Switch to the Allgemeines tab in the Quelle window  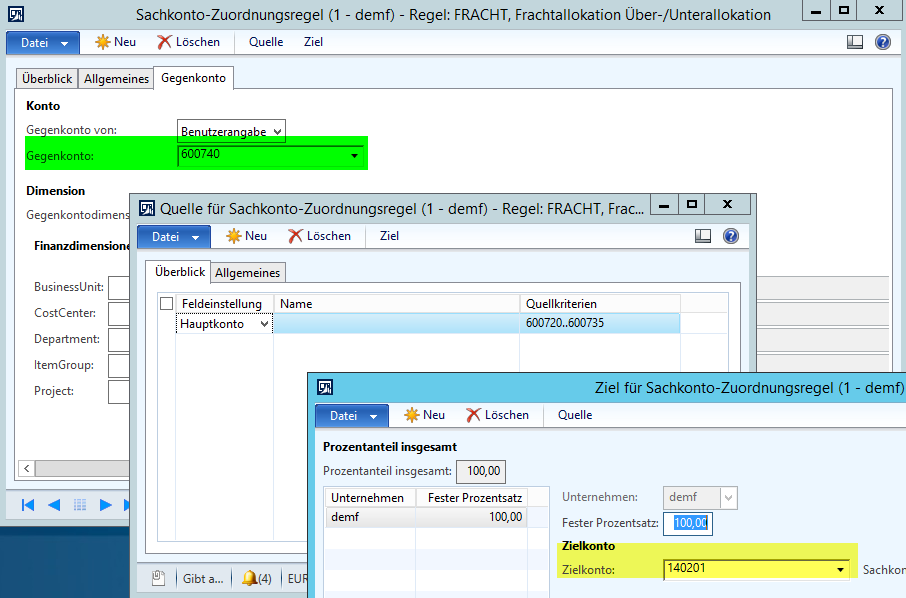click(x=248, y=272)
